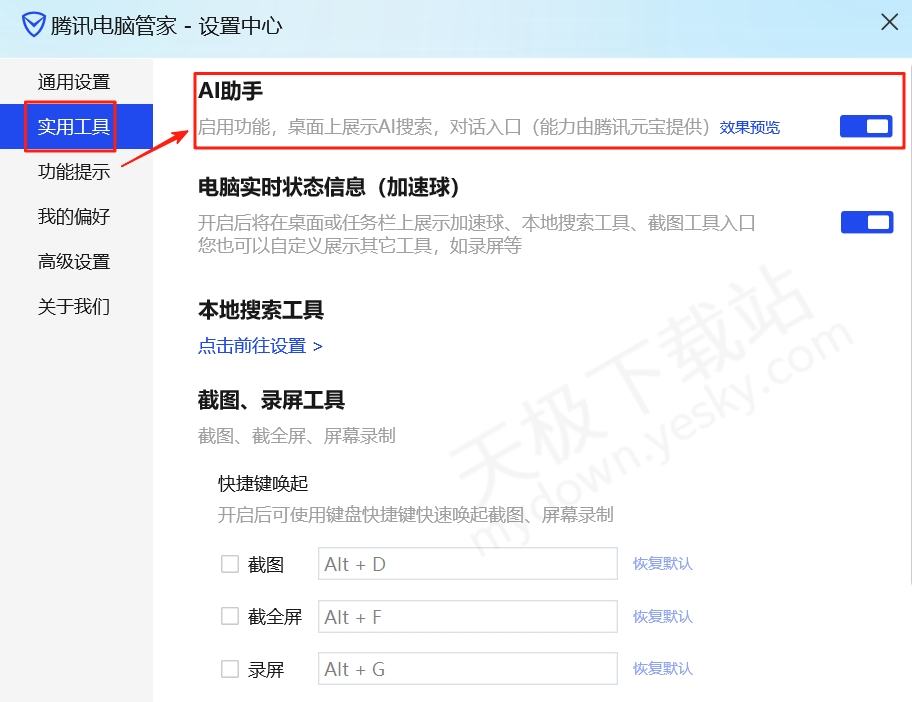Click the Alt + D shortcut field
This screenshot has height=702, width=912.
point(467,564)
